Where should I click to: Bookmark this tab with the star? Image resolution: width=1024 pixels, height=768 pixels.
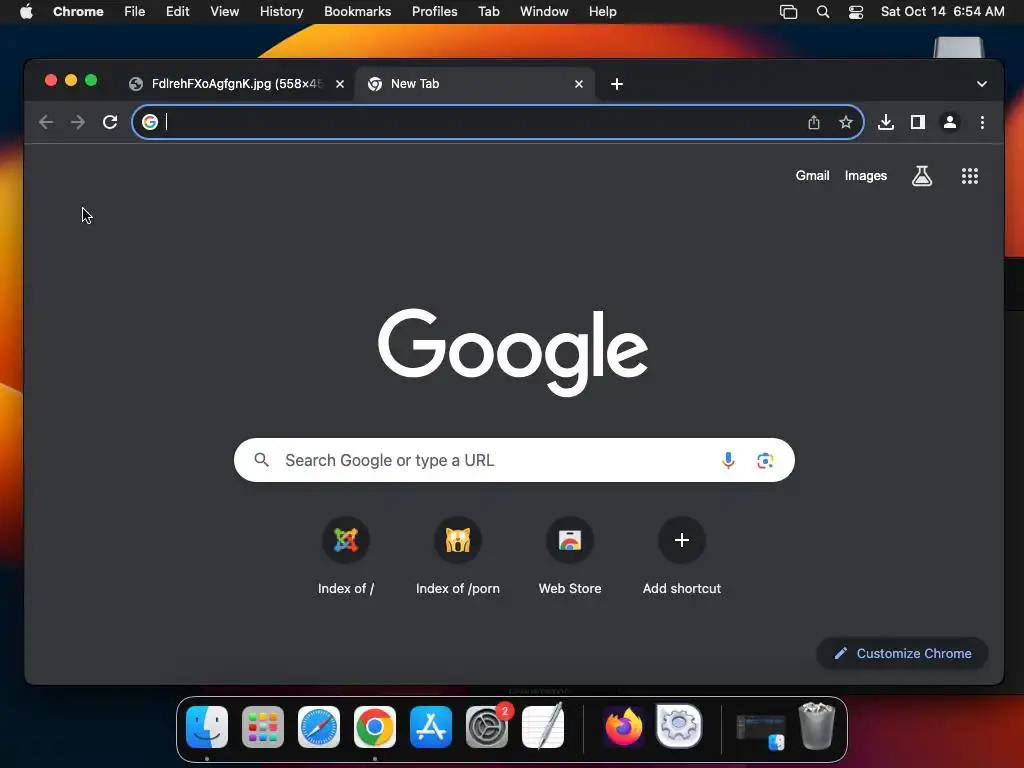coord(846,122)
